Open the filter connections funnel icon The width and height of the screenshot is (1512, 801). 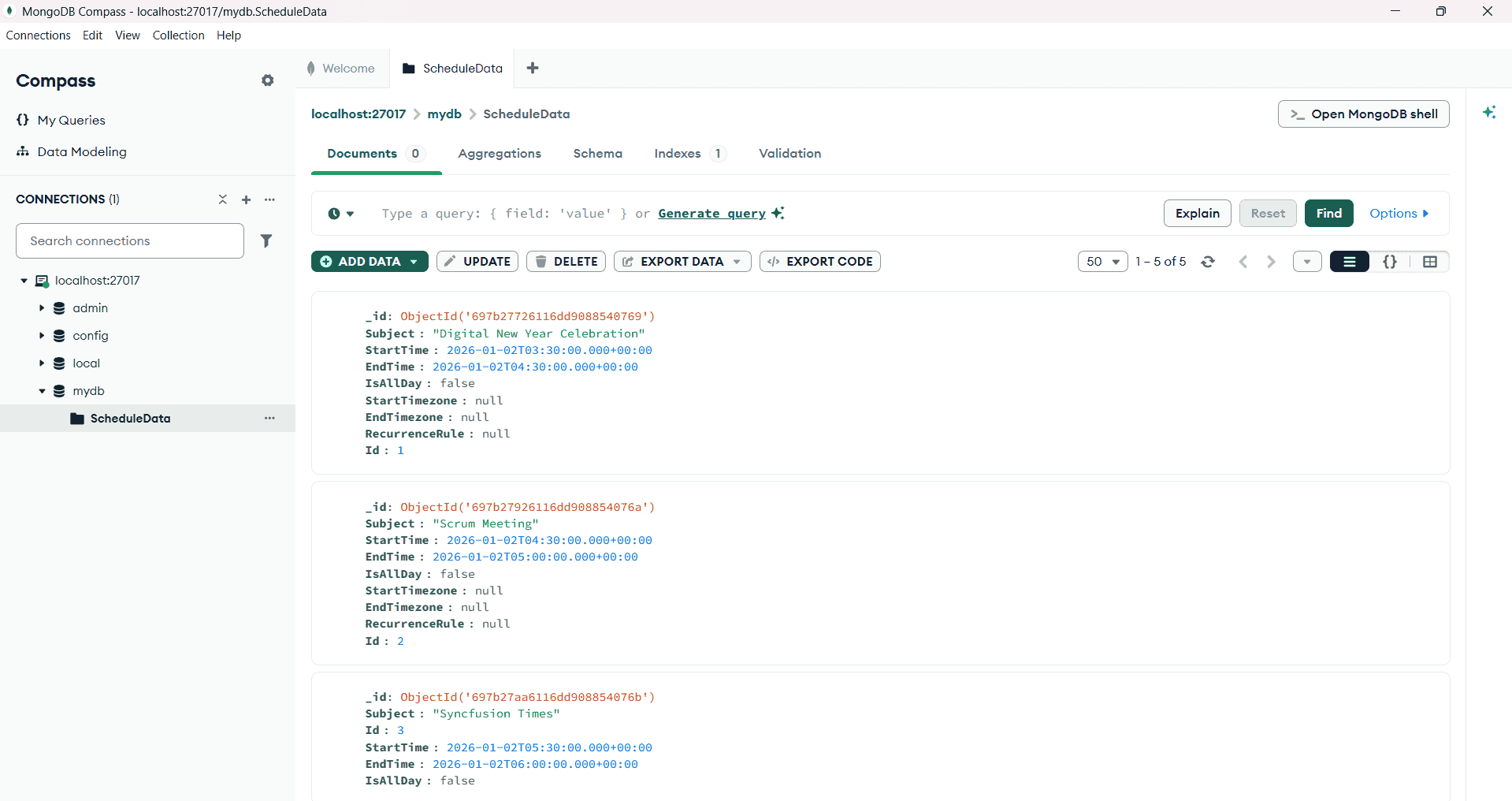pyautogui.click(x=267, y=240)
